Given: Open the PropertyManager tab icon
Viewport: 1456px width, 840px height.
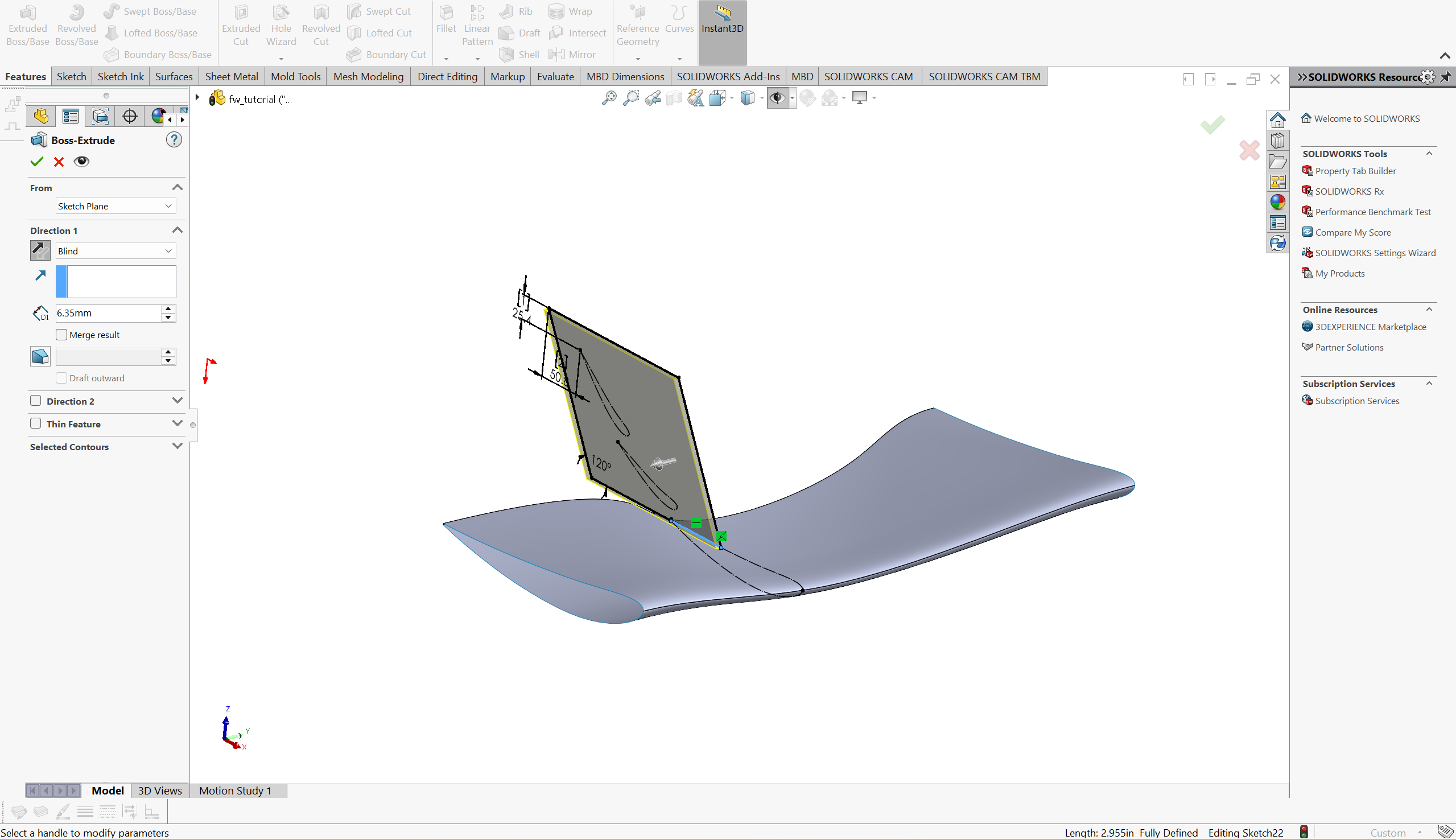Looking at the screenshot, I should tap(71, 117).
